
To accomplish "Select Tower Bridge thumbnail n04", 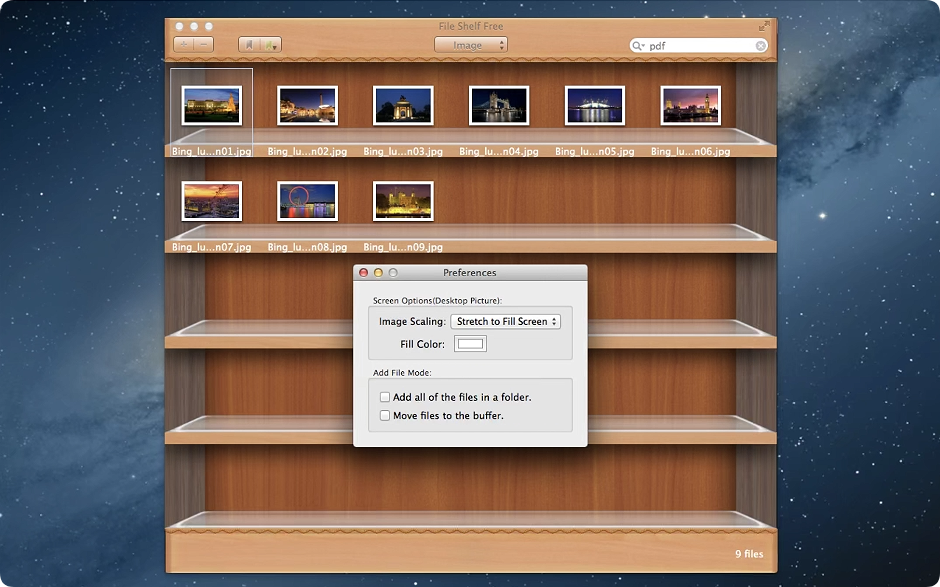I will [499, 106].
